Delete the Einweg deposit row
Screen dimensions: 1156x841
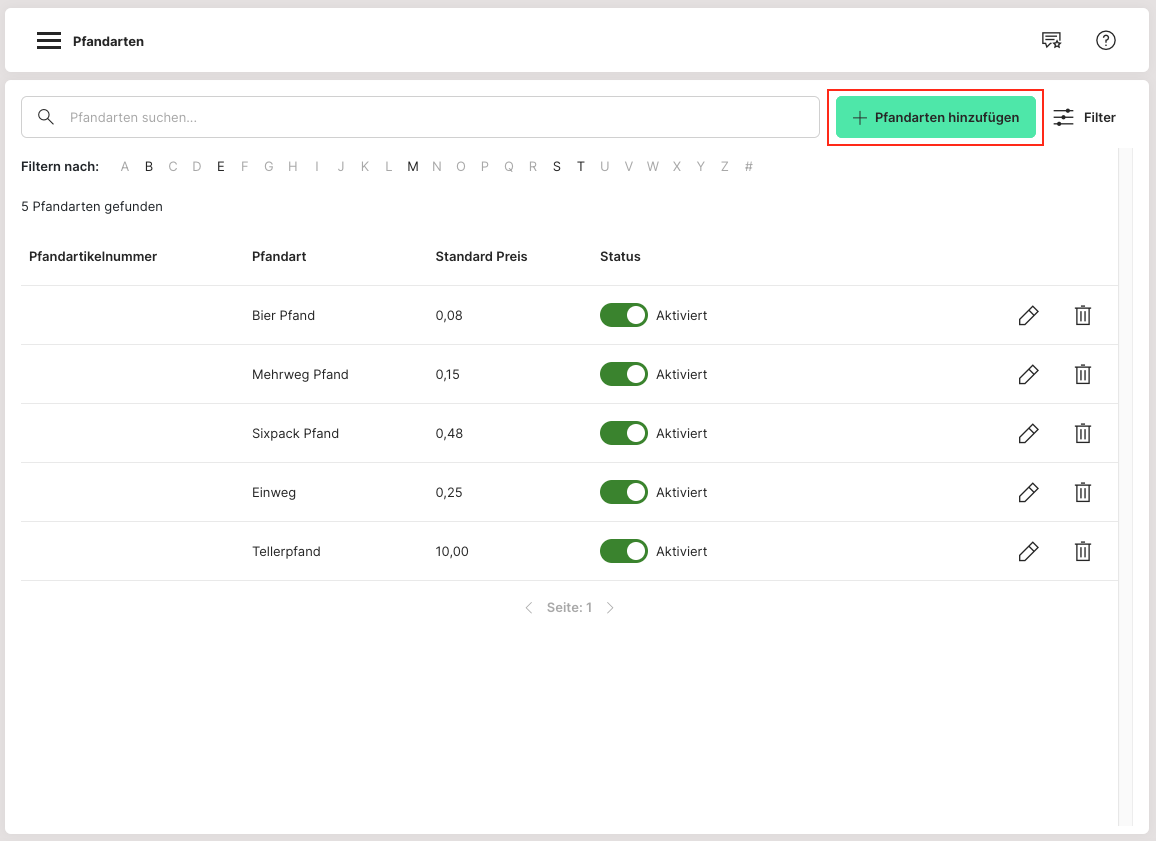pyautogui.click(x=1082, y=493)
